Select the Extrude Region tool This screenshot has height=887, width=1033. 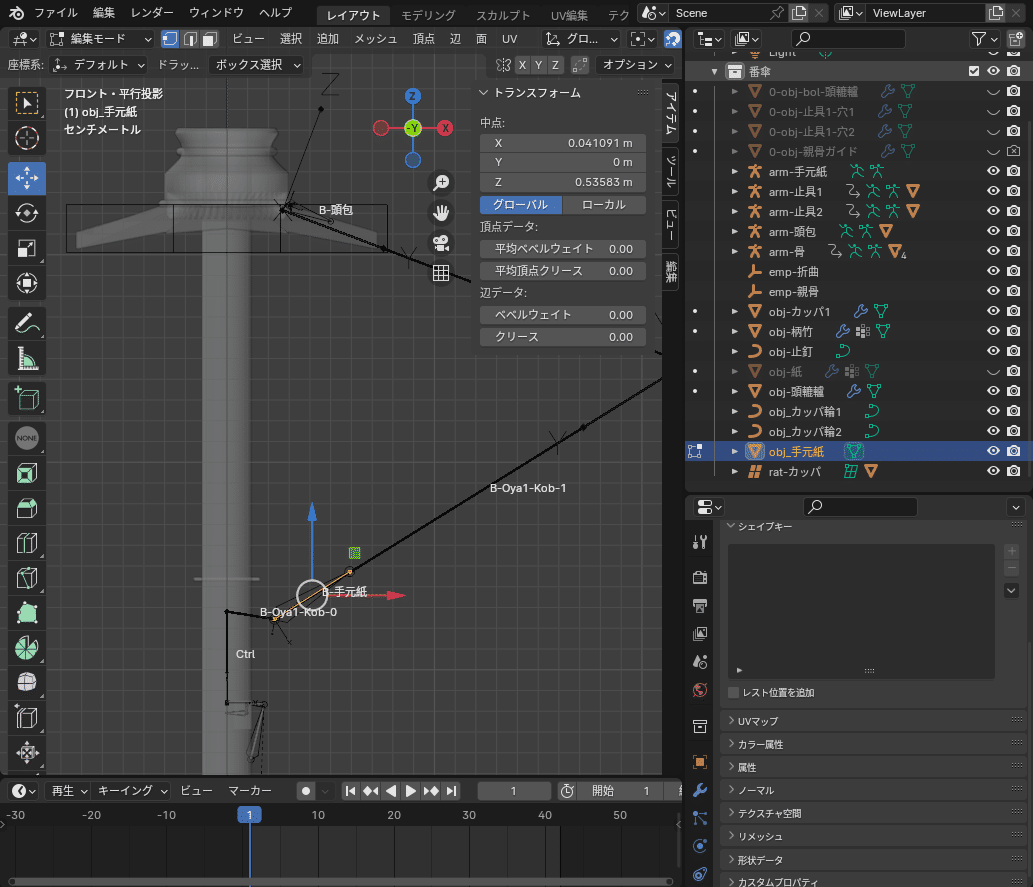point(27,473)
